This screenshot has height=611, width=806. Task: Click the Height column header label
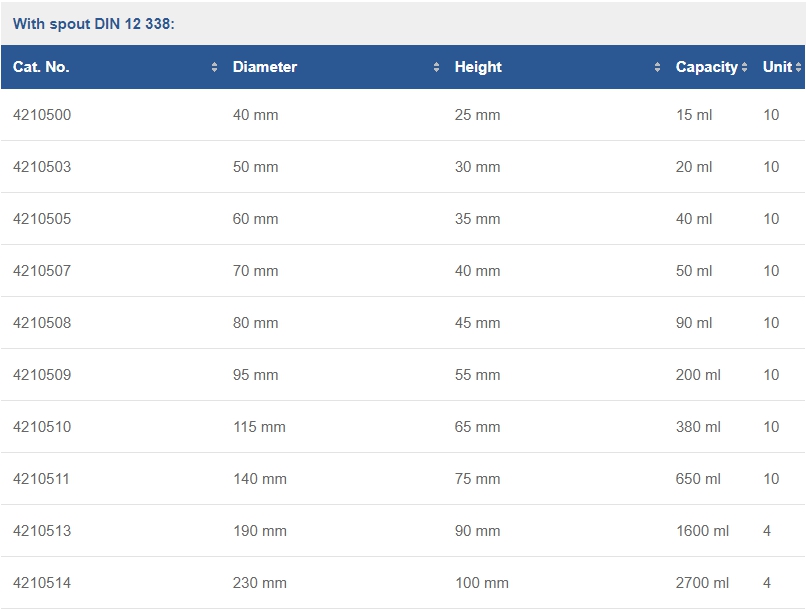(x=478, y=67)
